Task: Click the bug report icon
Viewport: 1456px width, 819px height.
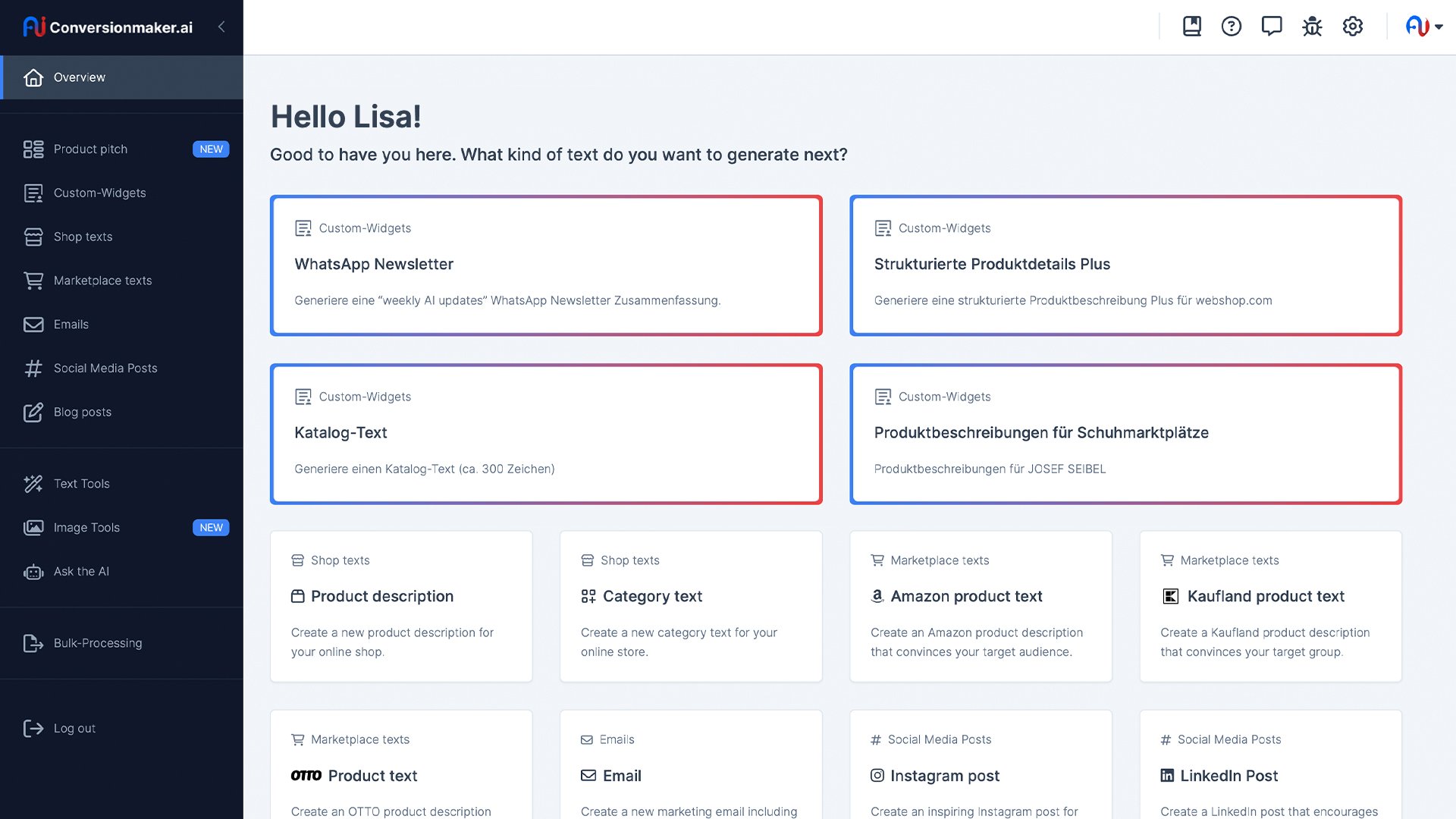Action: coord(1312,27)
